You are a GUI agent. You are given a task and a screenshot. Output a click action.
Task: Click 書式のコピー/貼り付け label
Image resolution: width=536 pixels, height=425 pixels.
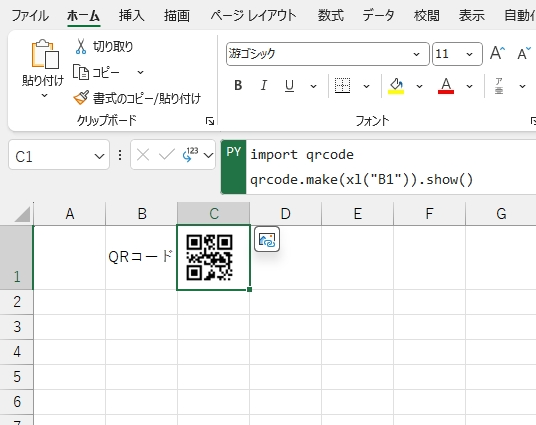click(147, 98)
